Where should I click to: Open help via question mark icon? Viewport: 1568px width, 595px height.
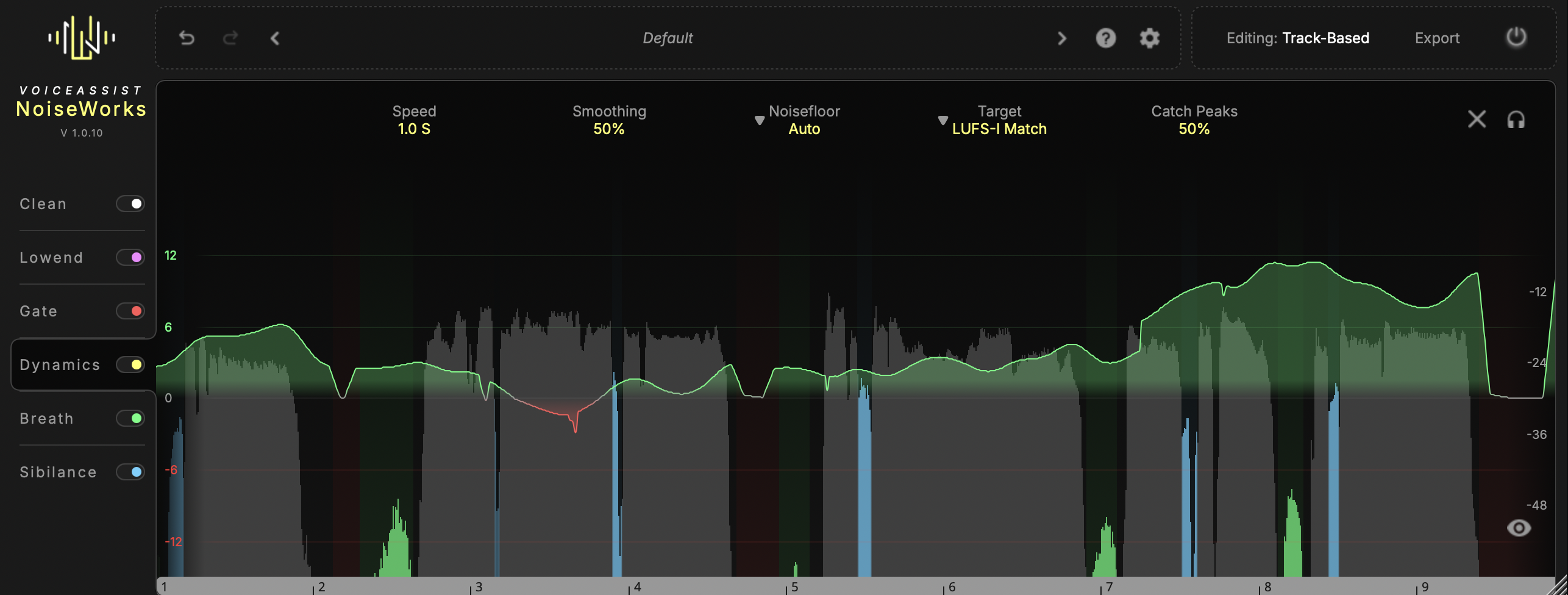(1106, 38)
